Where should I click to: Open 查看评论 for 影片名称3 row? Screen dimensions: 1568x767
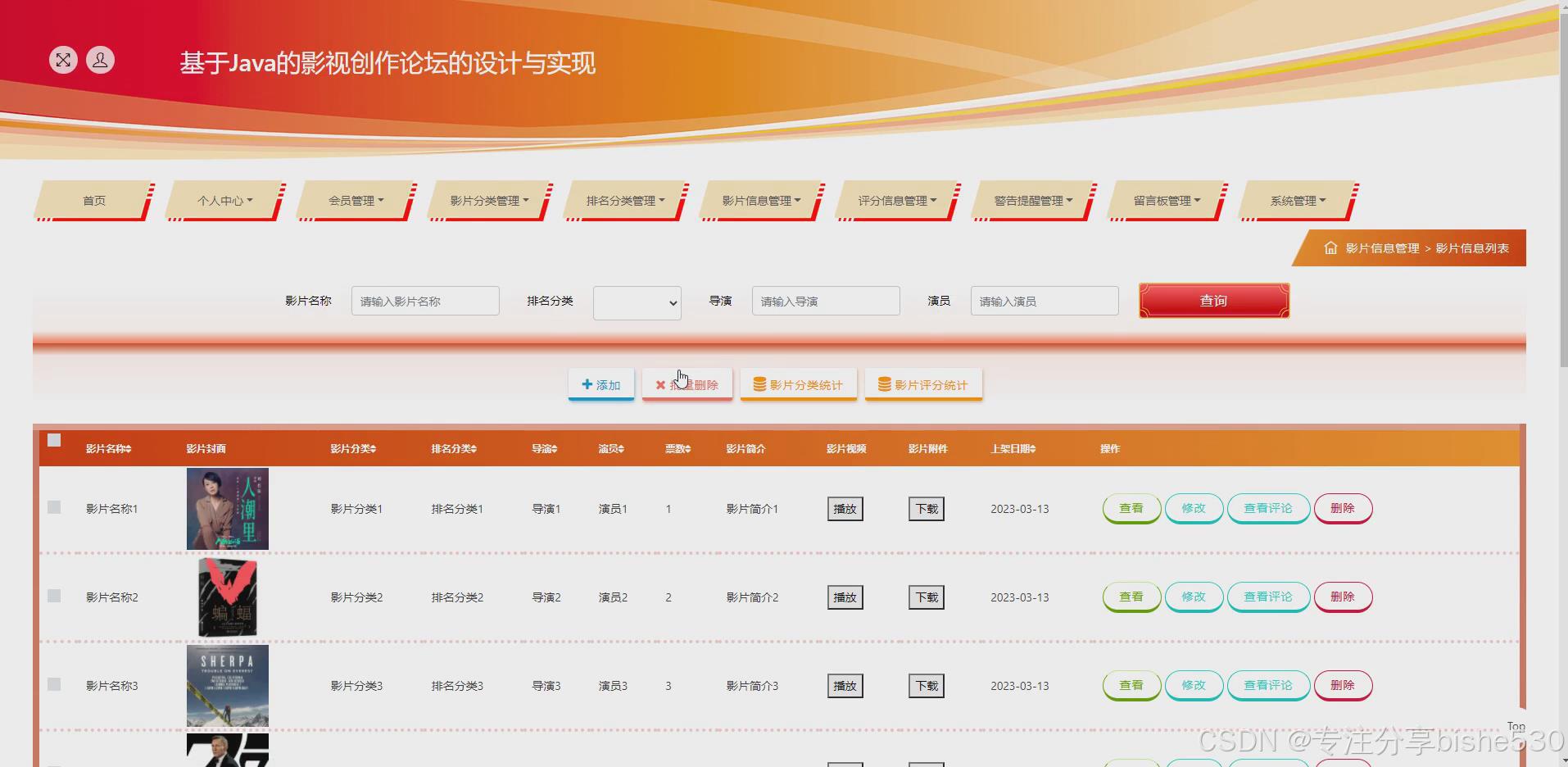point(1268,685)
